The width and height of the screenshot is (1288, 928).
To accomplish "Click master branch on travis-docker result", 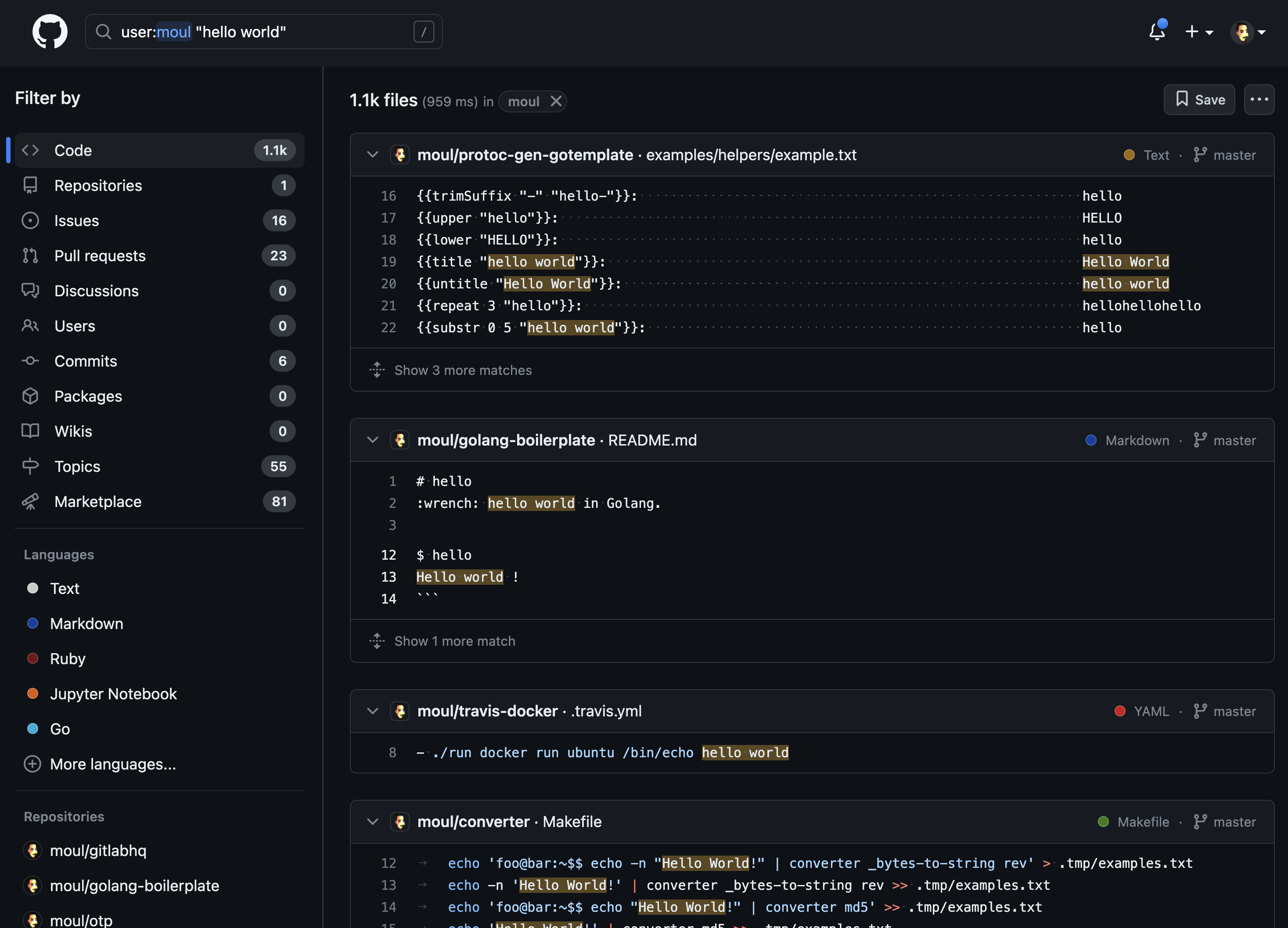I will click(x=1224, y=711).
